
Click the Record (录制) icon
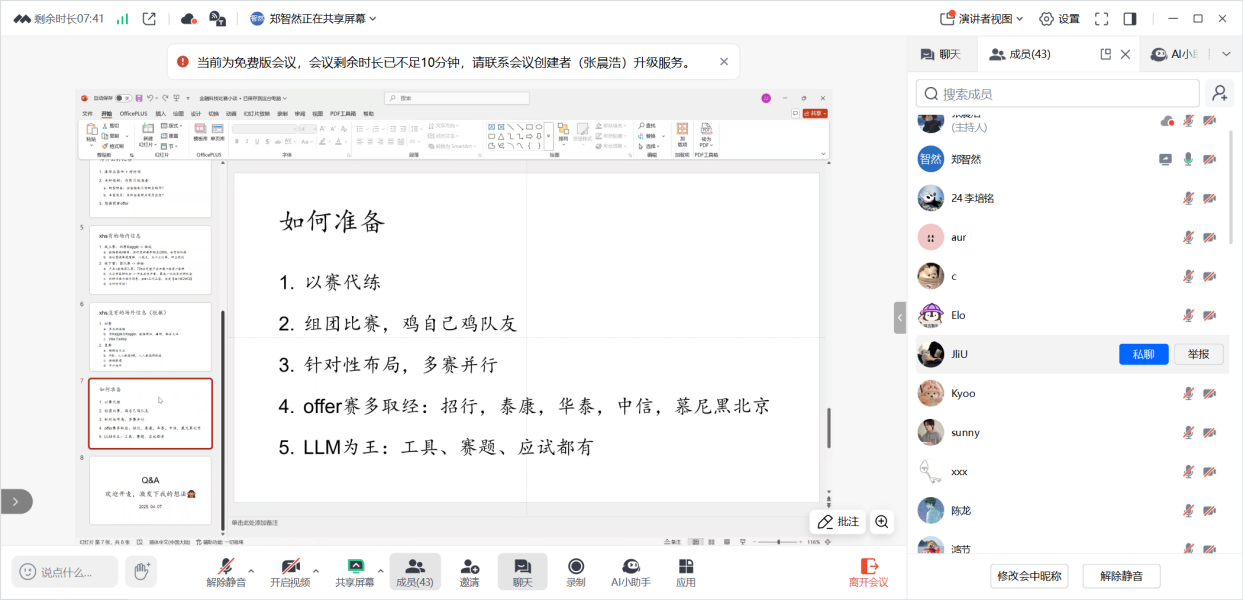pyautogui.click(x=576, y=567)
